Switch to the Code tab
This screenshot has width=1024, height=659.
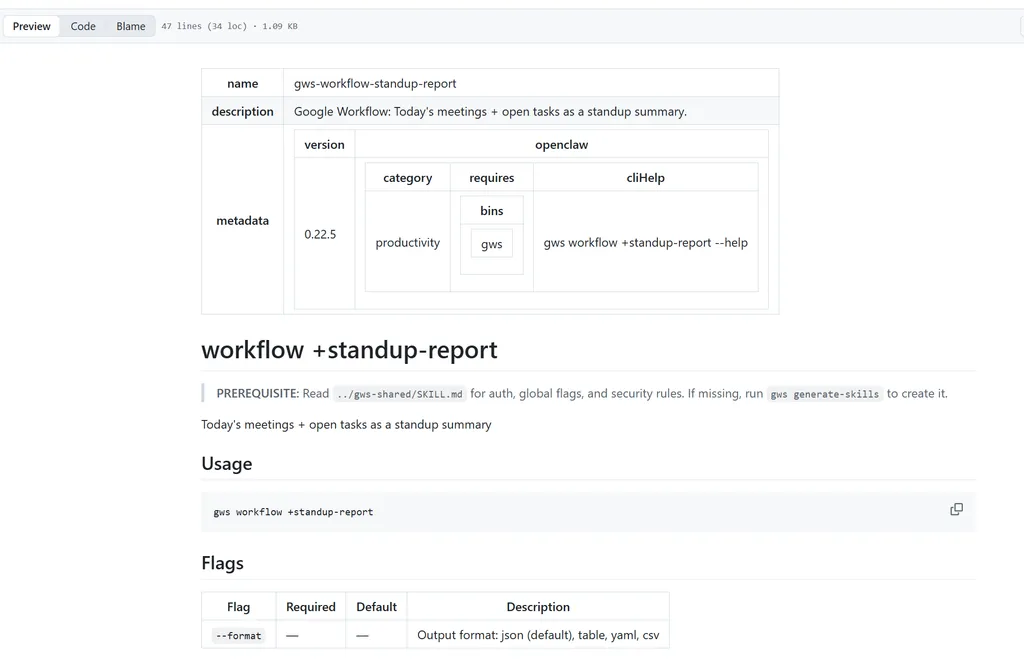click(x=83, y=26)
